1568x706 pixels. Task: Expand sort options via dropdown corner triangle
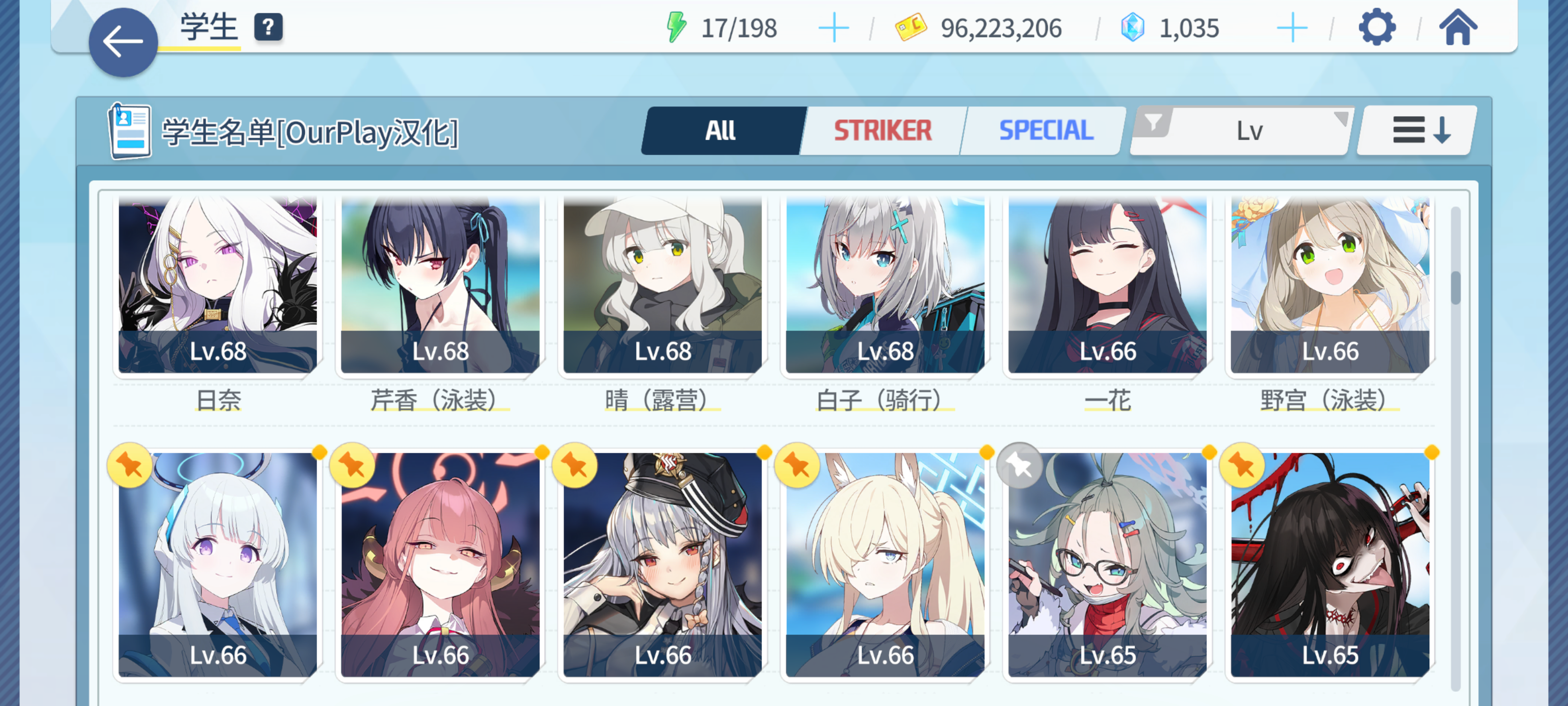pos(1340,118)
